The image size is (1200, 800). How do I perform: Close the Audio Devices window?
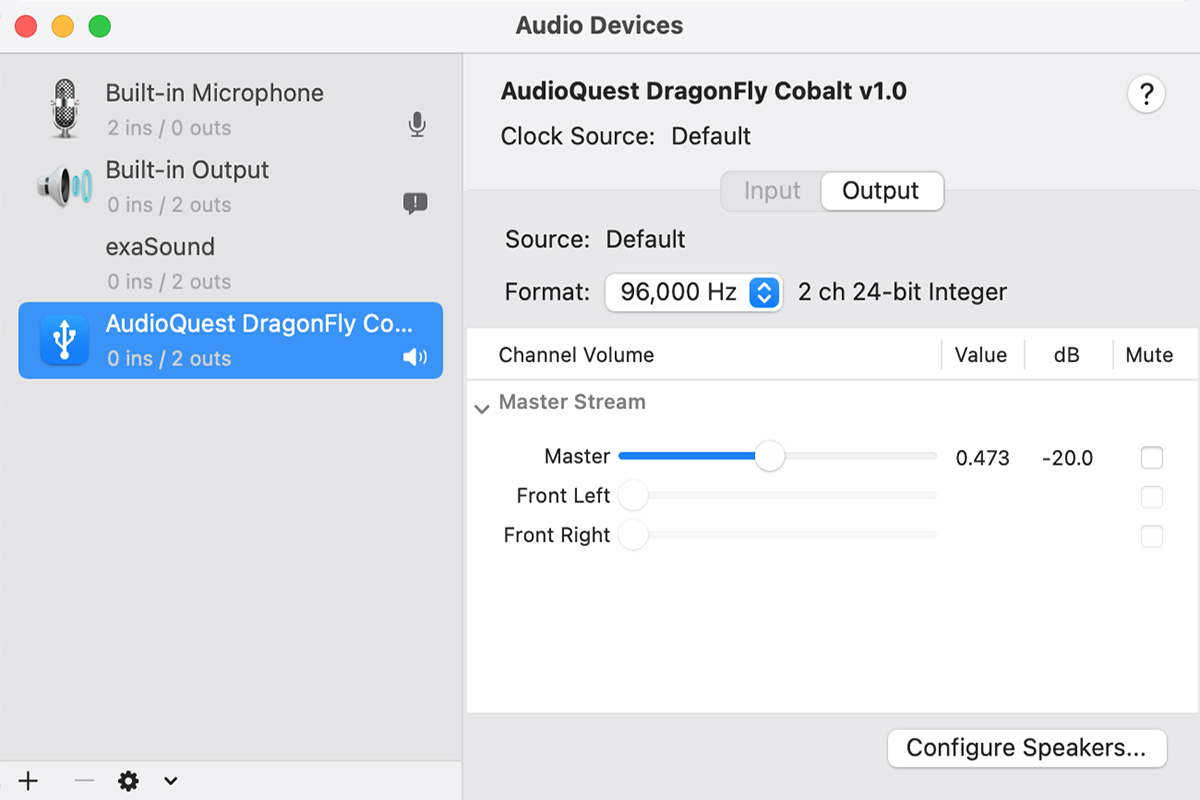[27, 26]
